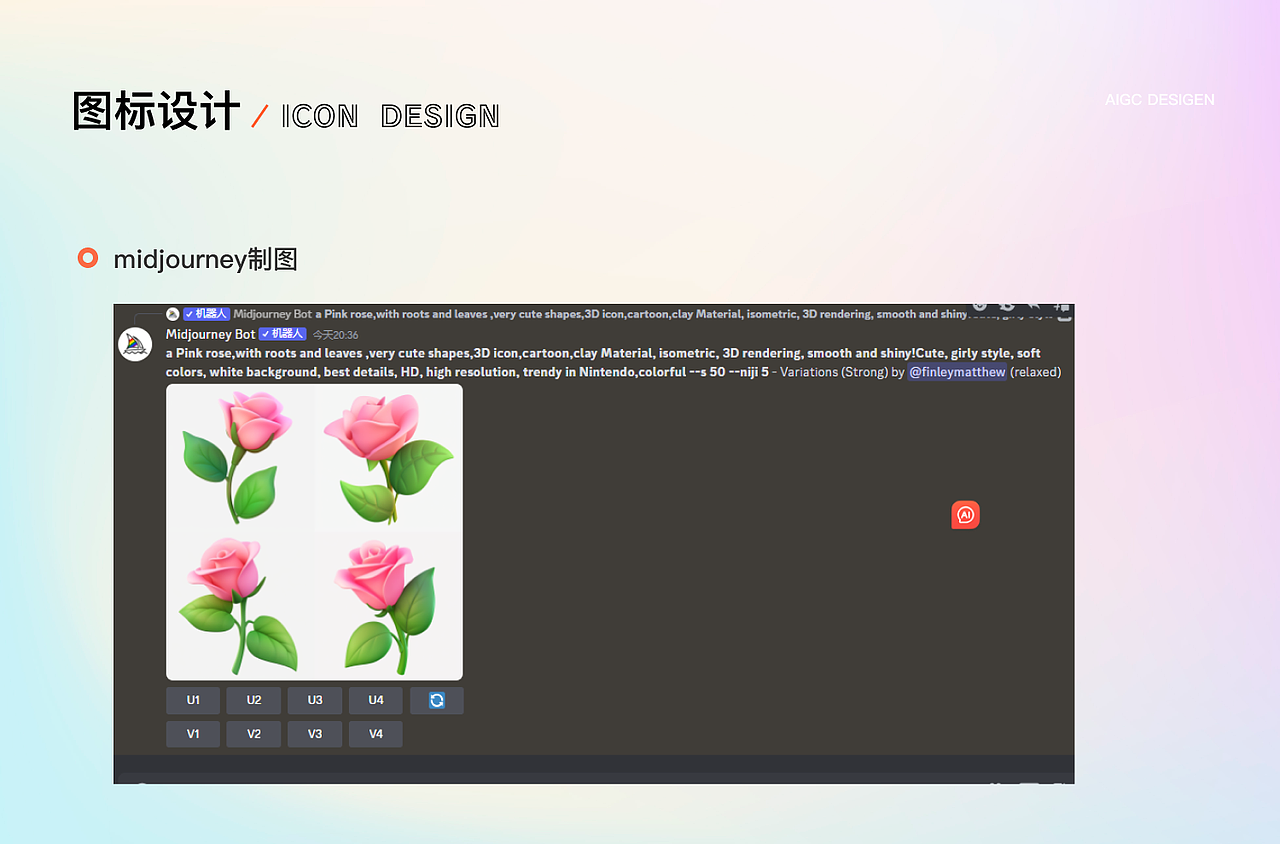
Task: Click the U2 upscale button
Action: pyautogui.click(x=254, y=700)
